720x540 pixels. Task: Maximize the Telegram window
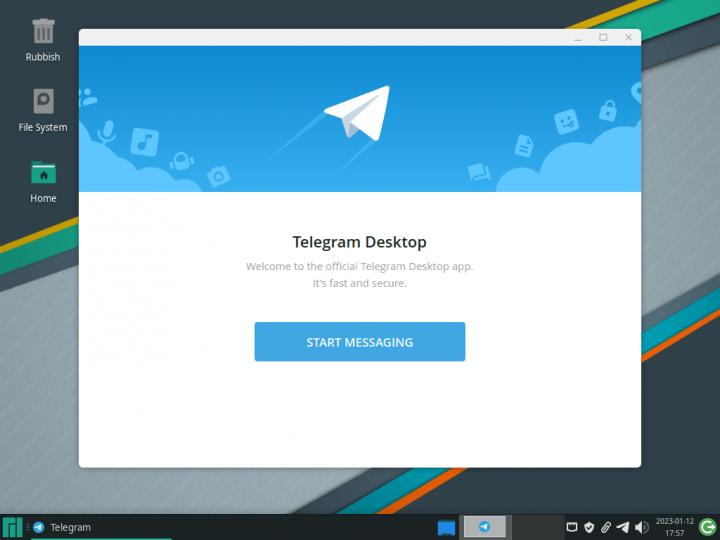click(603, 38)
